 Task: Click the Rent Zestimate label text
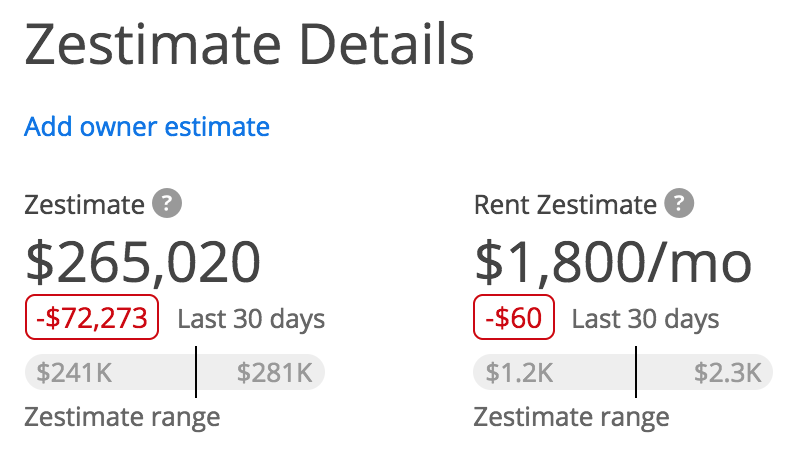(565, 205)
